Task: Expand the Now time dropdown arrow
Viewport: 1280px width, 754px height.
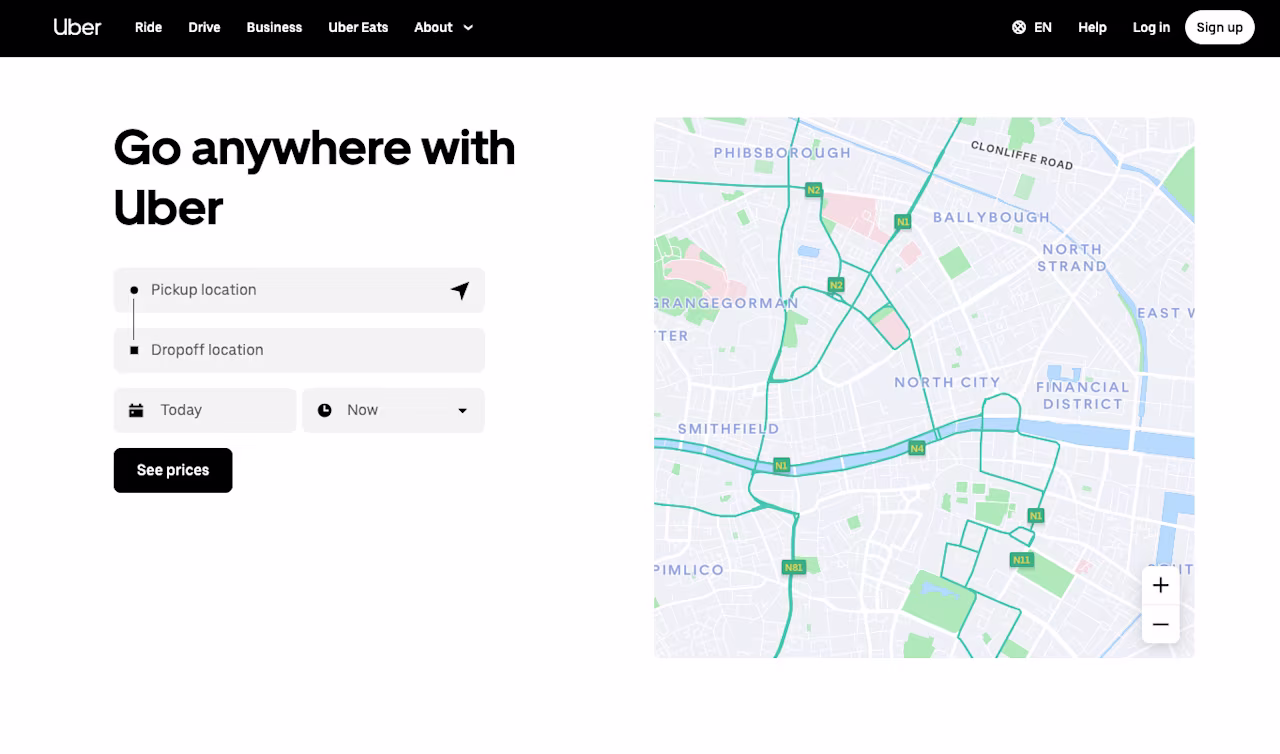Action: tap(462, 411)
